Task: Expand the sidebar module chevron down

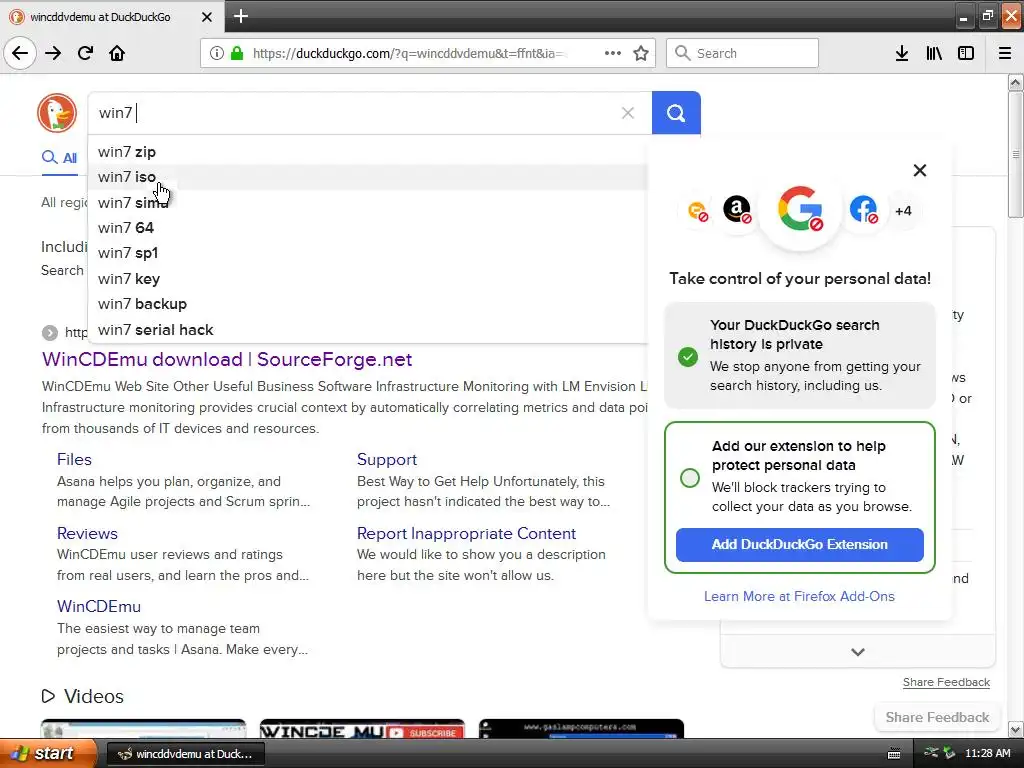Action: (858, 652)
